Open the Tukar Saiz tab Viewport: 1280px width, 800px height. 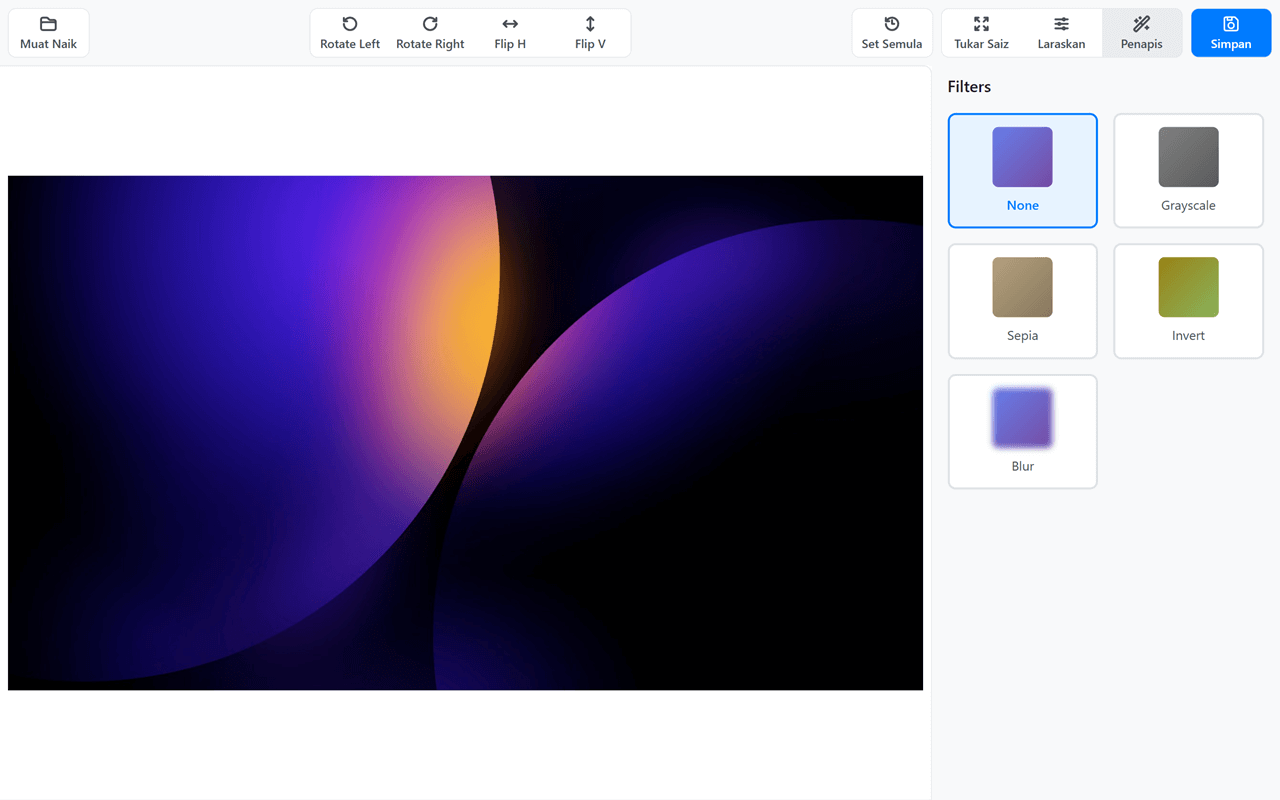982,33
